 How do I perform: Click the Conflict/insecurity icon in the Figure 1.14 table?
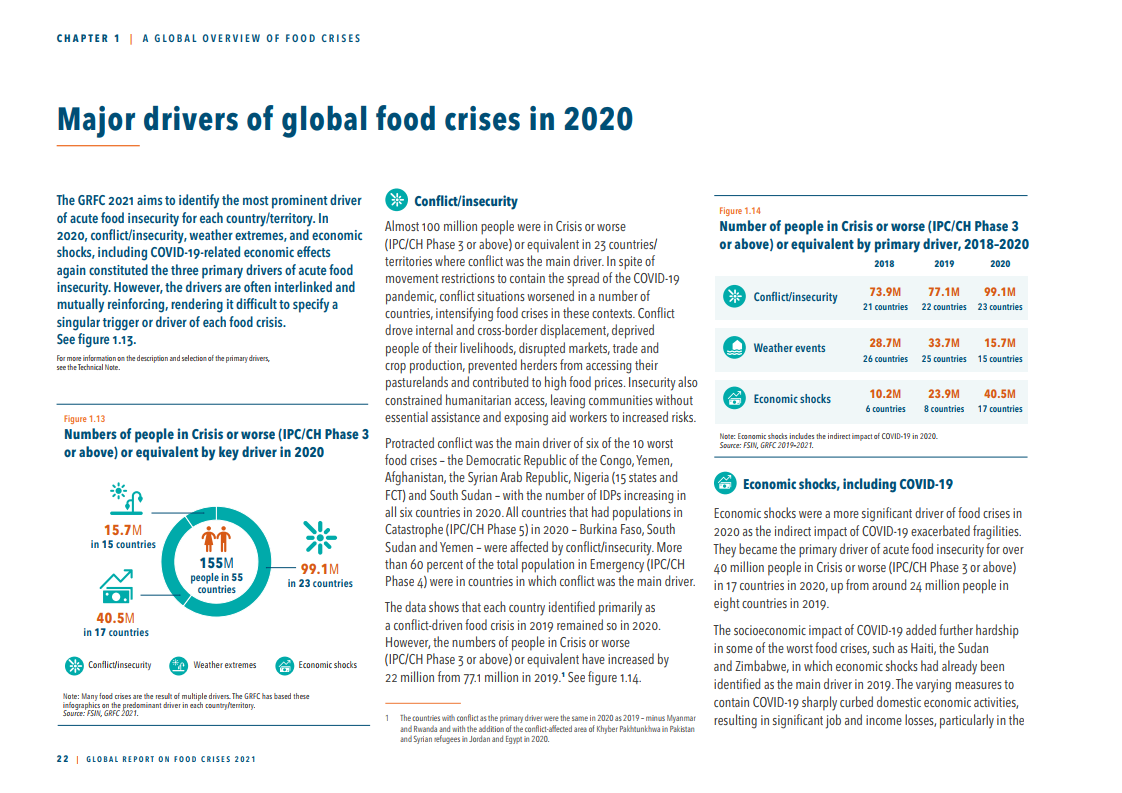[735, 297]
